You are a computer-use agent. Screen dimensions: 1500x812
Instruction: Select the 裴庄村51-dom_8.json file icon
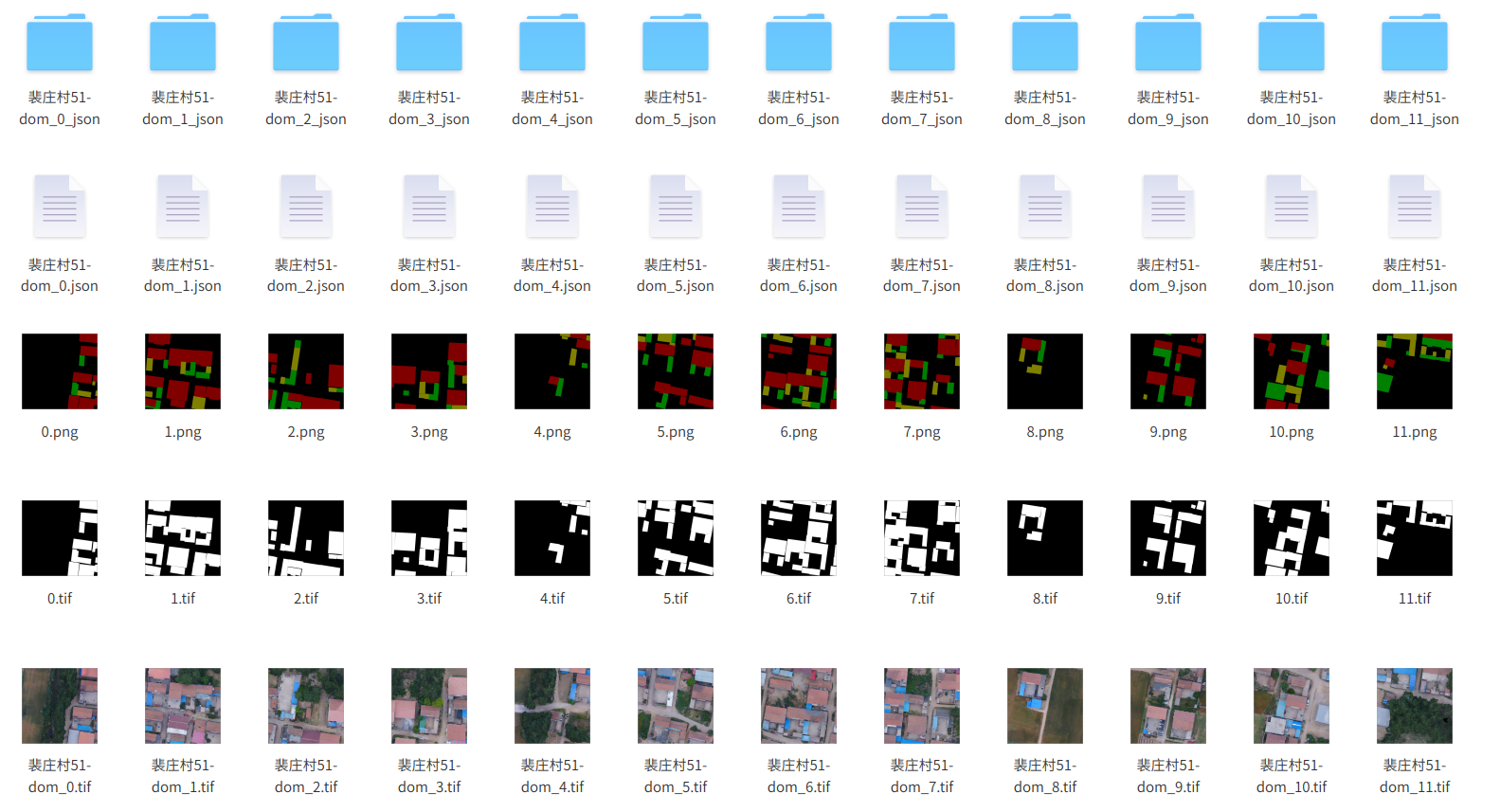pyautogui.click(x=1045, y=206)
